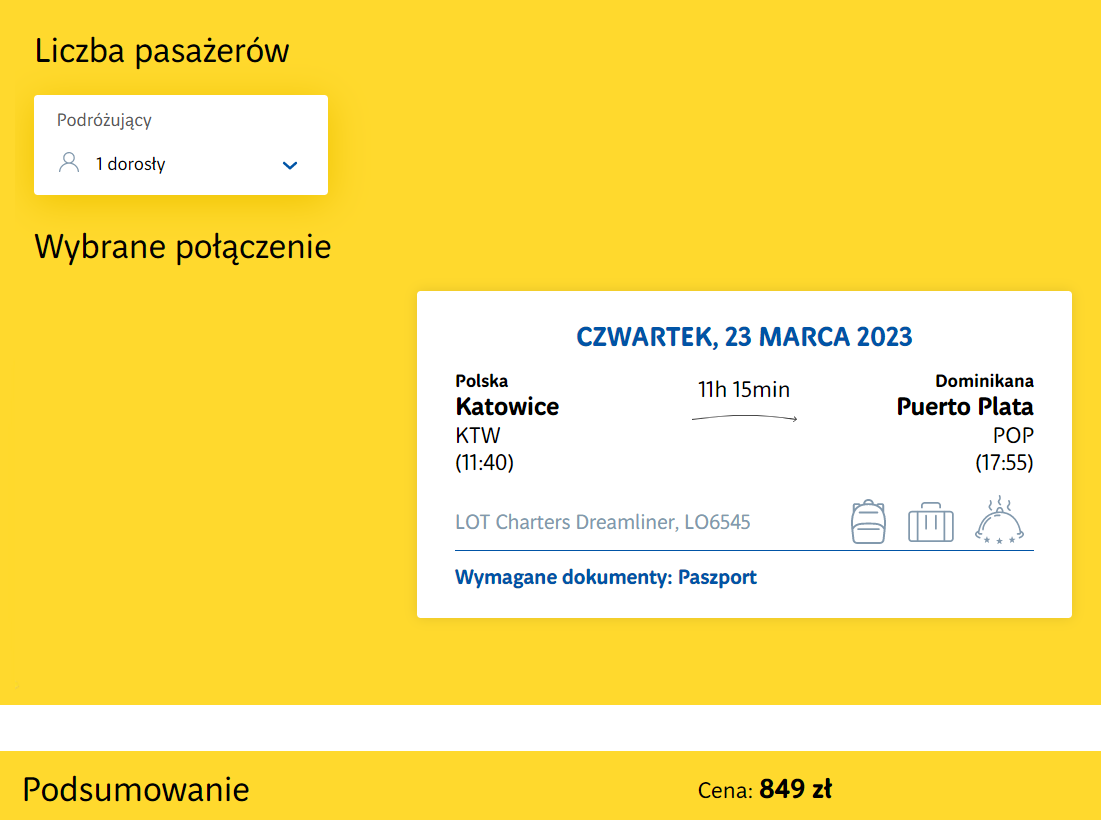The width and height of the screenshot is (1101, 820).
Task: Click the 'Podsumowanie' section heading
Action: 135,790
